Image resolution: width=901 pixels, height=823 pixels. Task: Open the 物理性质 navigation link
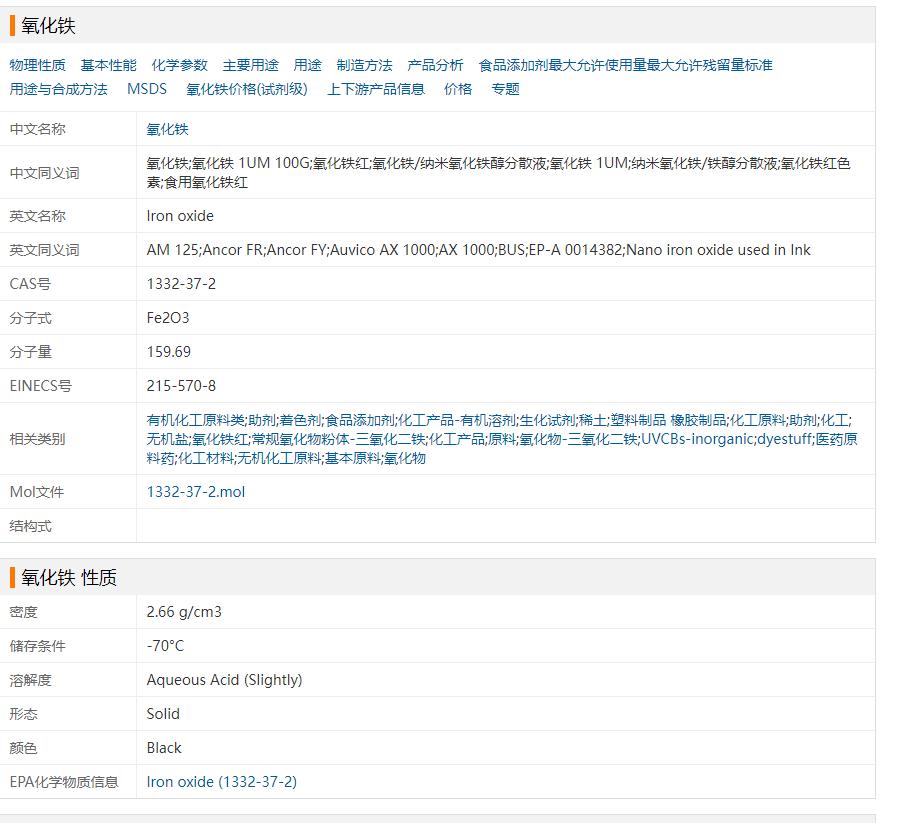point(38,65)
